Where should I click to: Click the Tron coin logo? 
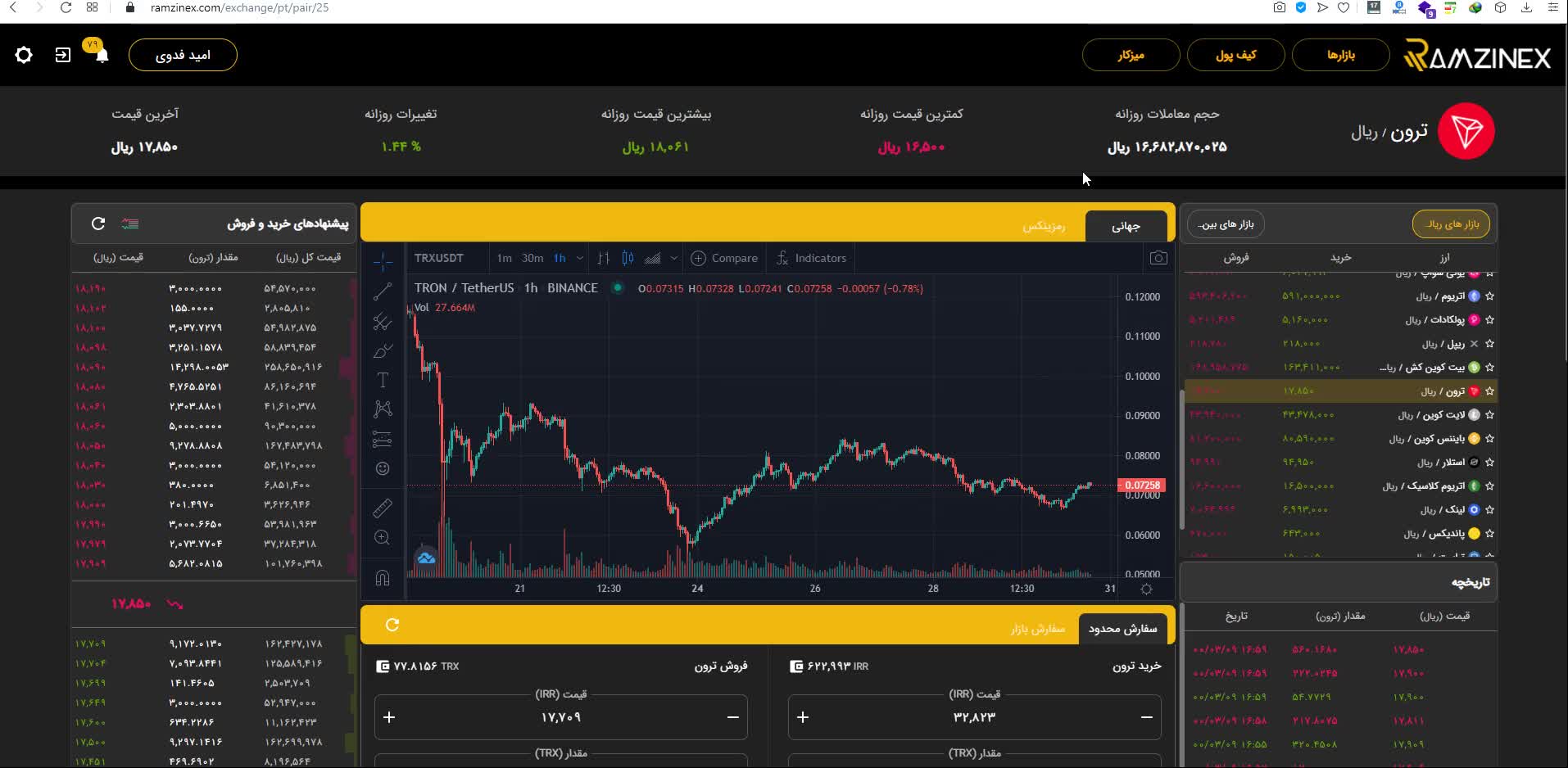(x=1466, y=131)
